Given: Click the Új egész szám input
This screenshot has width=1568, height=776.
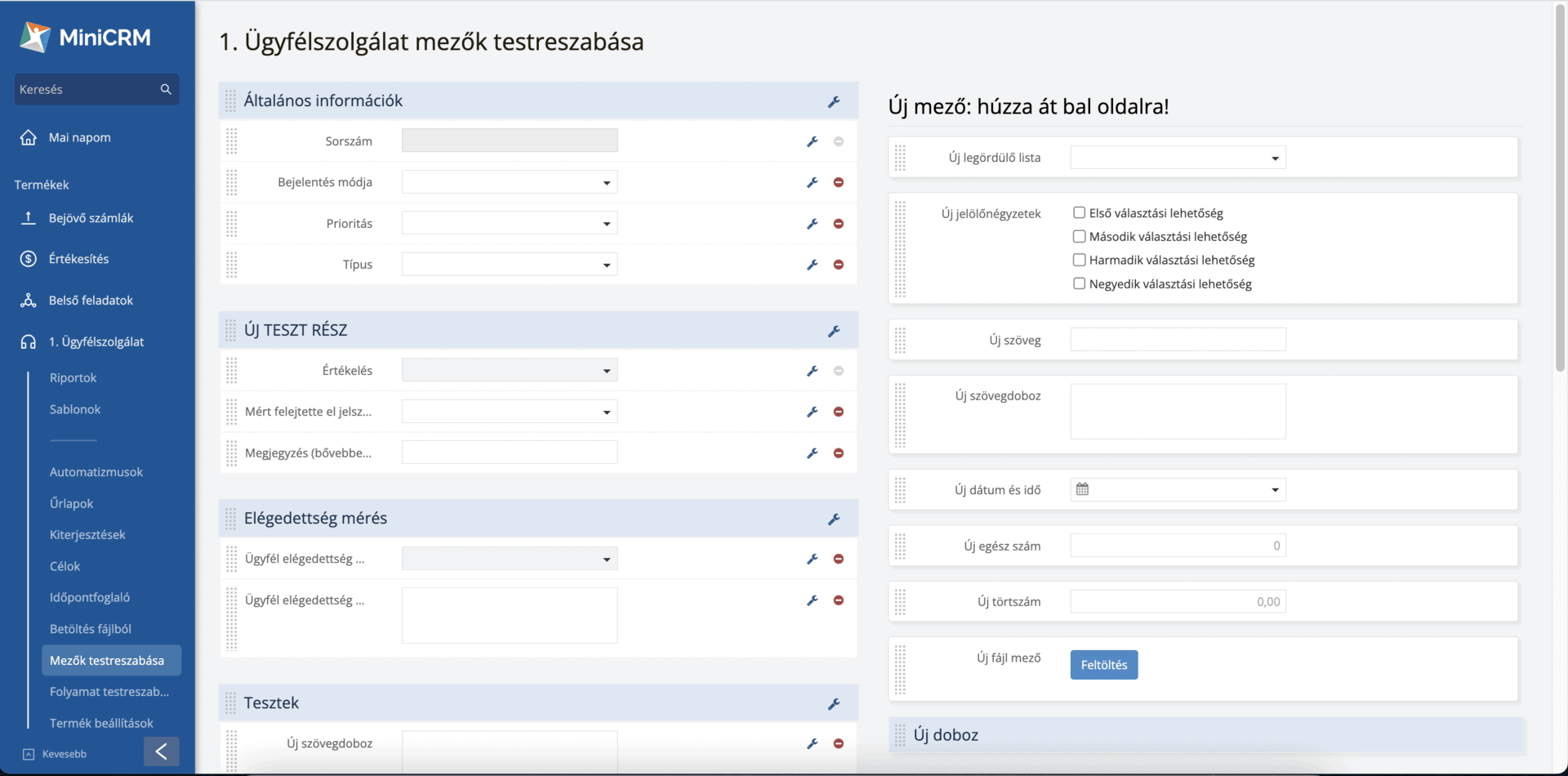Looking at the screenshot, I should (1178, 546).
